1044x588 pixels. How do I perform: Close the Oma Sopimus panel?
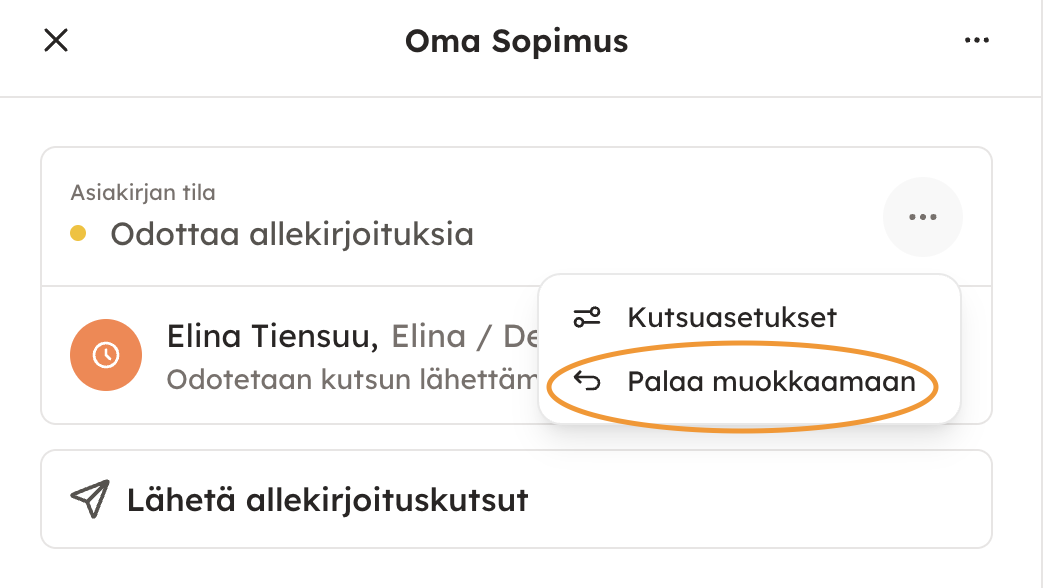pyautogui.click(x=56, y=41)
